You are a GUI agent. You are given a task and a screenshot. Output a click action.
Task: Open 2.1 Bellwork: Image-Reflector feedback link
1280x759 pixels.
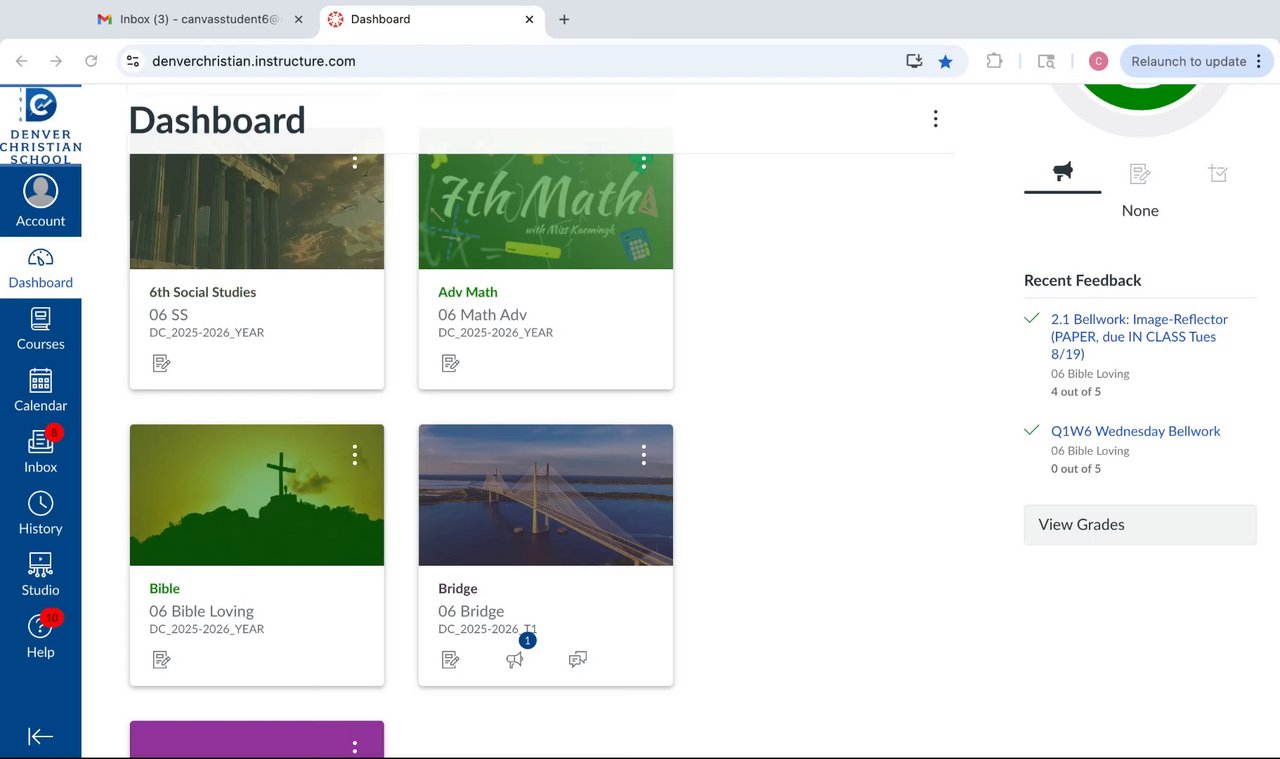pyautogui.click(x=1139, y=337)
